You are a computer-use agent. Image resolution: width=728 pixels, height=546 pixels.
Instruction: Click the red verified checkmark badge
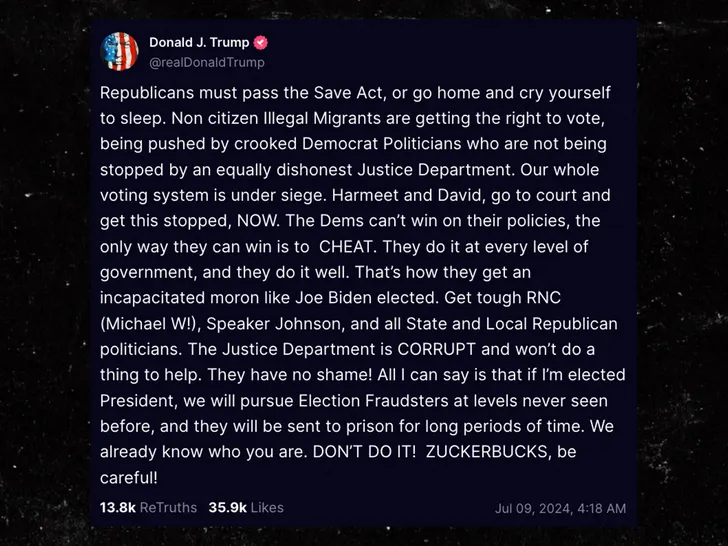click(260, 42)
